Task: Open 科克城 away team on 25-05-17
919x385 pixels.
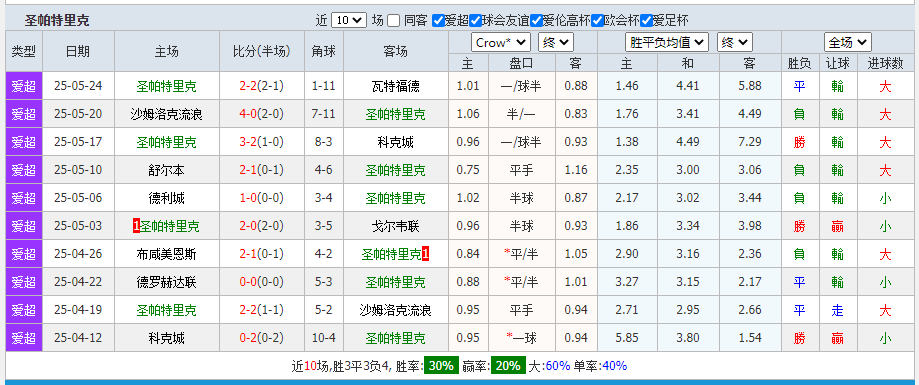Action: [396, 142]
